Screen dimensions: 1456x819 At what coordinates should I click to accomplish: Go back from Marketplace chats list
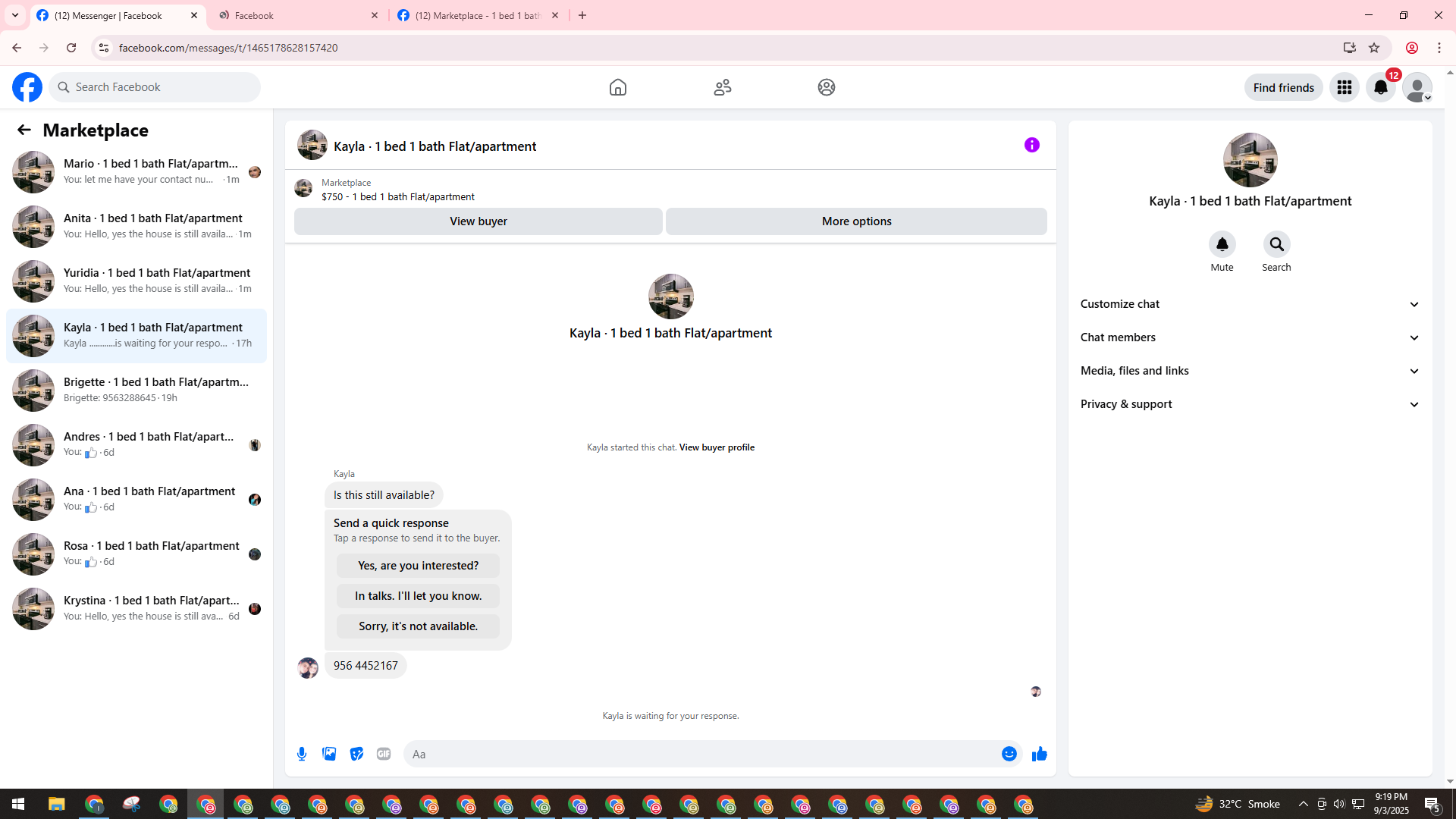(x=24, y=130)
